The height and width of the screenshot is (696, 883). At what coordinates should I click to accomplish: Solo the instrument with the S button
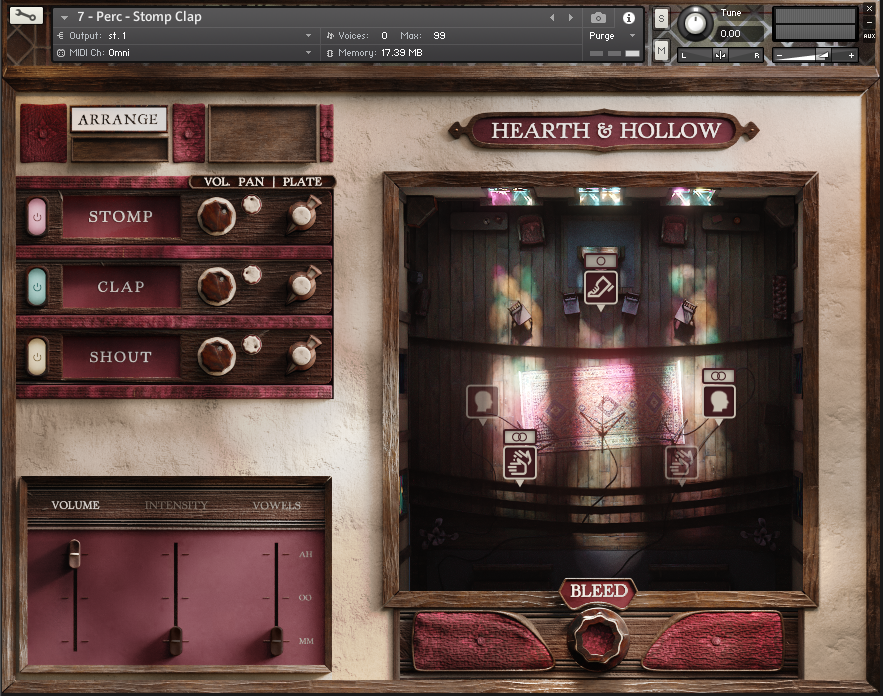click(x=661, y=19)
